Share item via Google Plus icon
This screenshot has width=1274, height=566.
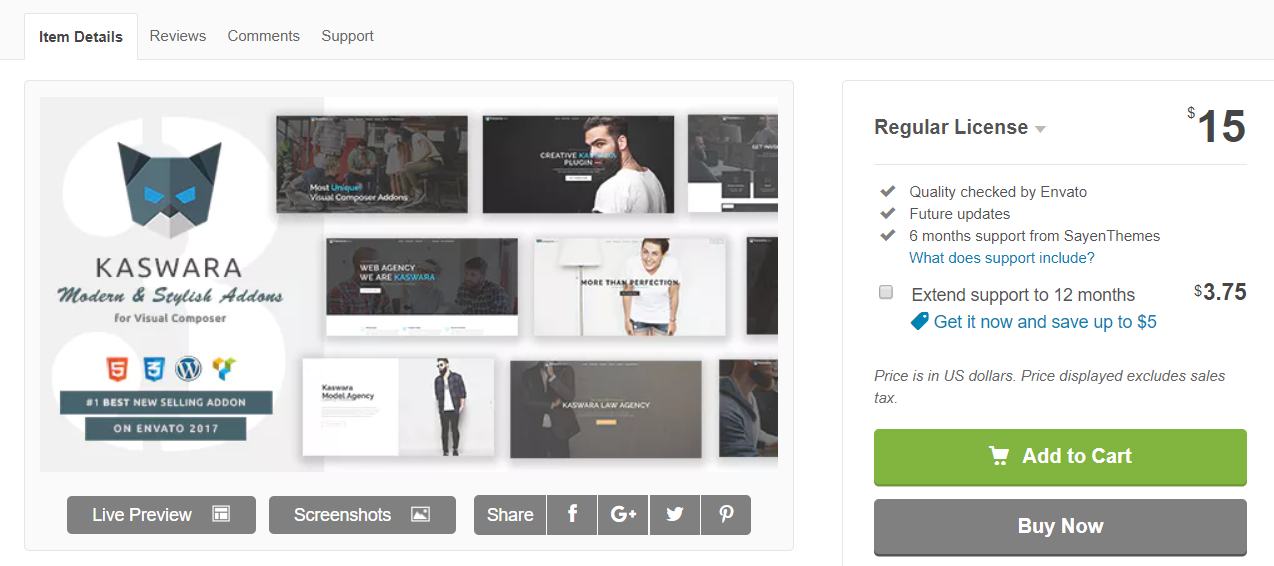624,514
